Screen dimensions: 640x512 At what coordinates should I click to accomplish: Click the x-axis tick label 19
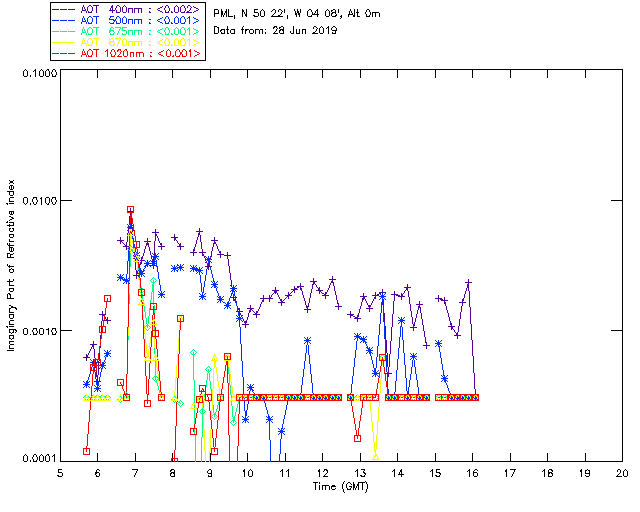coord(585,473)
